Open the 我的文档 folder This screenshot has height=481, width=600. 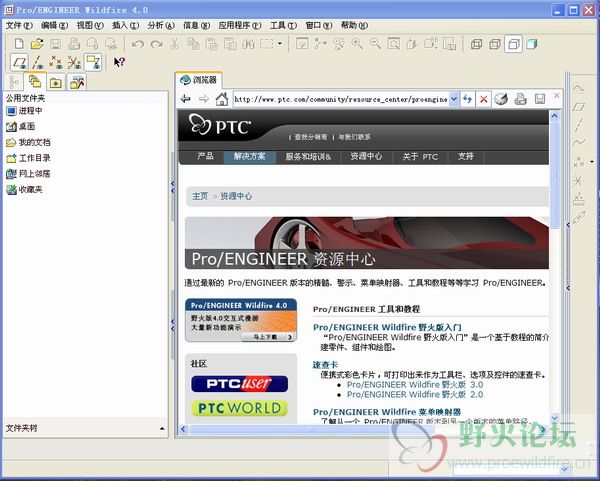point(28,142)
